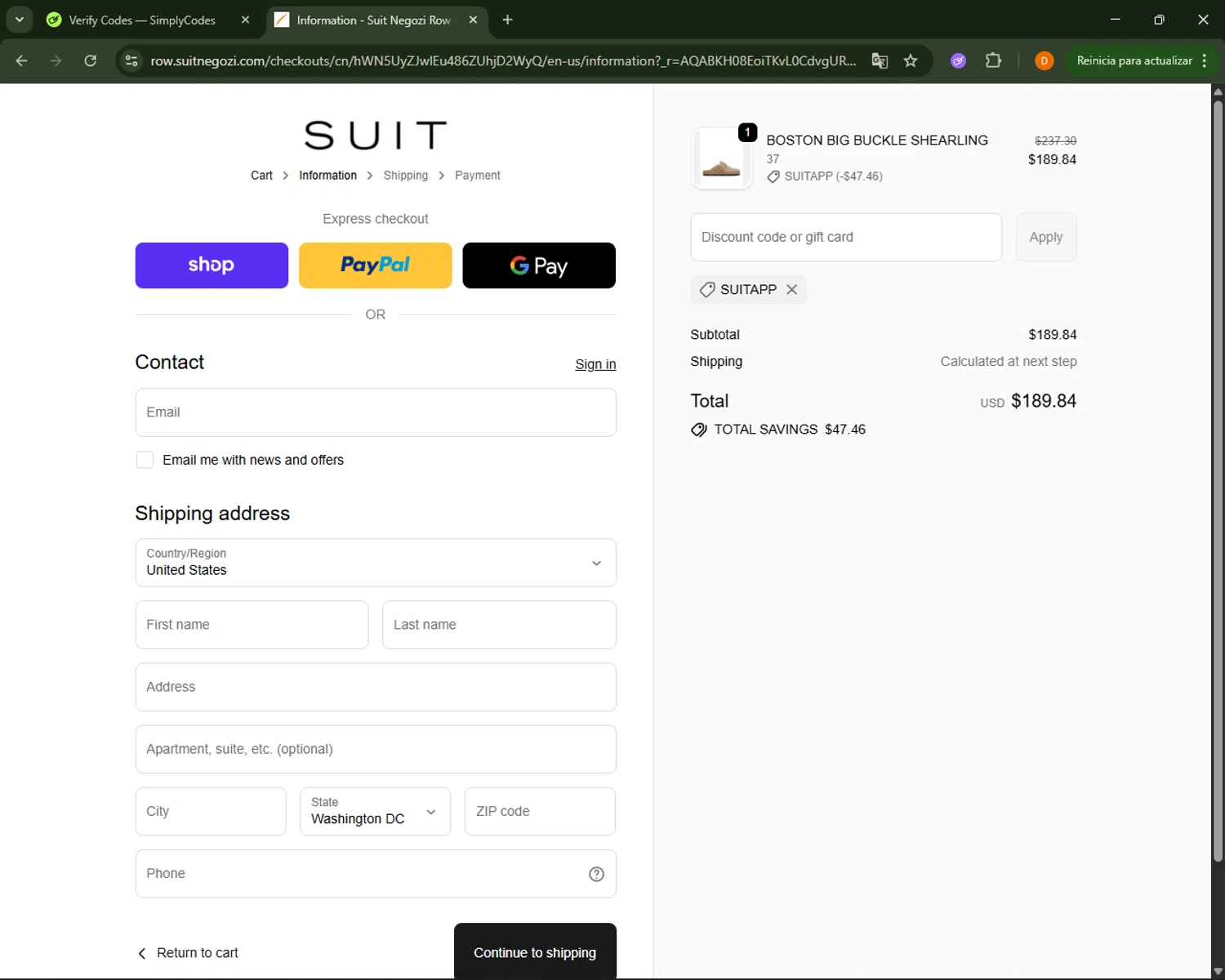The height and width of the screenshot is (980, 1225).
Task: Return to cart link
Action: tap(188, 953)
